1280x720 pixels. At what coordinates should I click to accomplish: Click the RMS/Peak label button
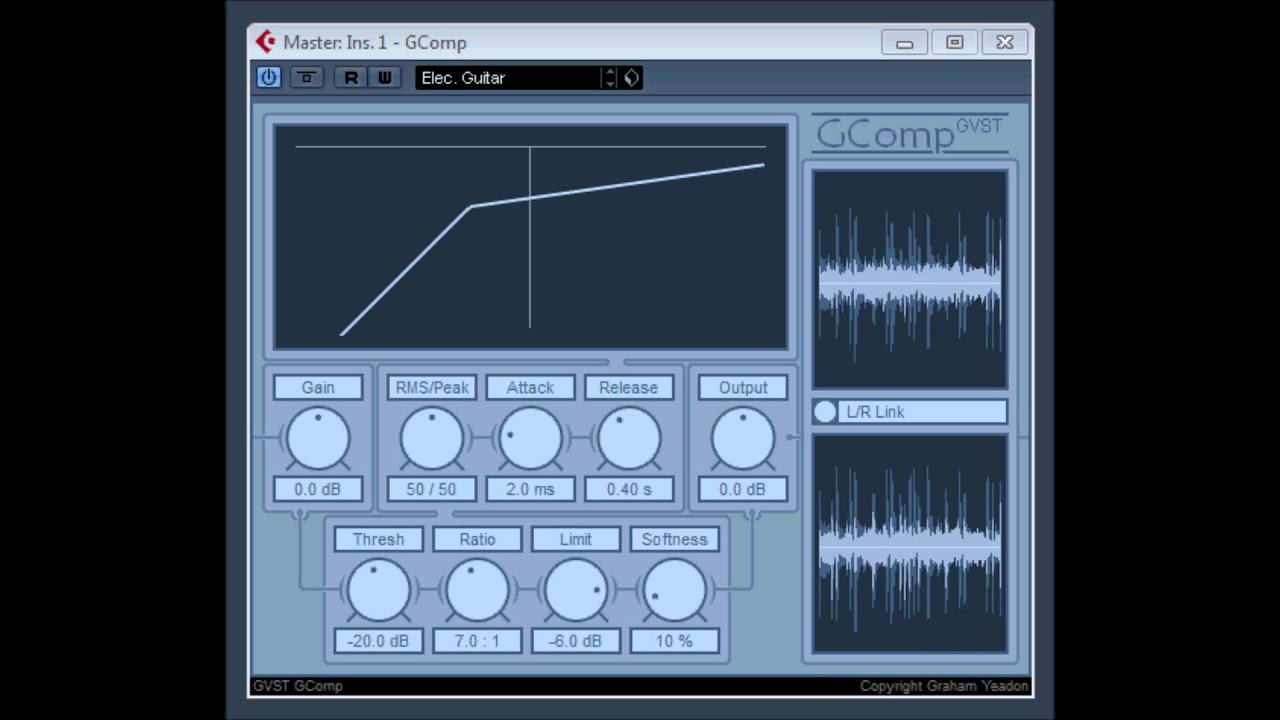(432, 387)
